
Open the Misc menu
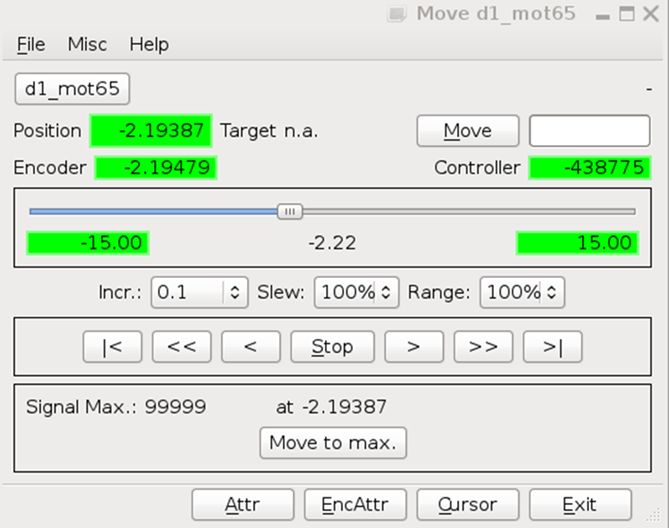coord(87,44)
